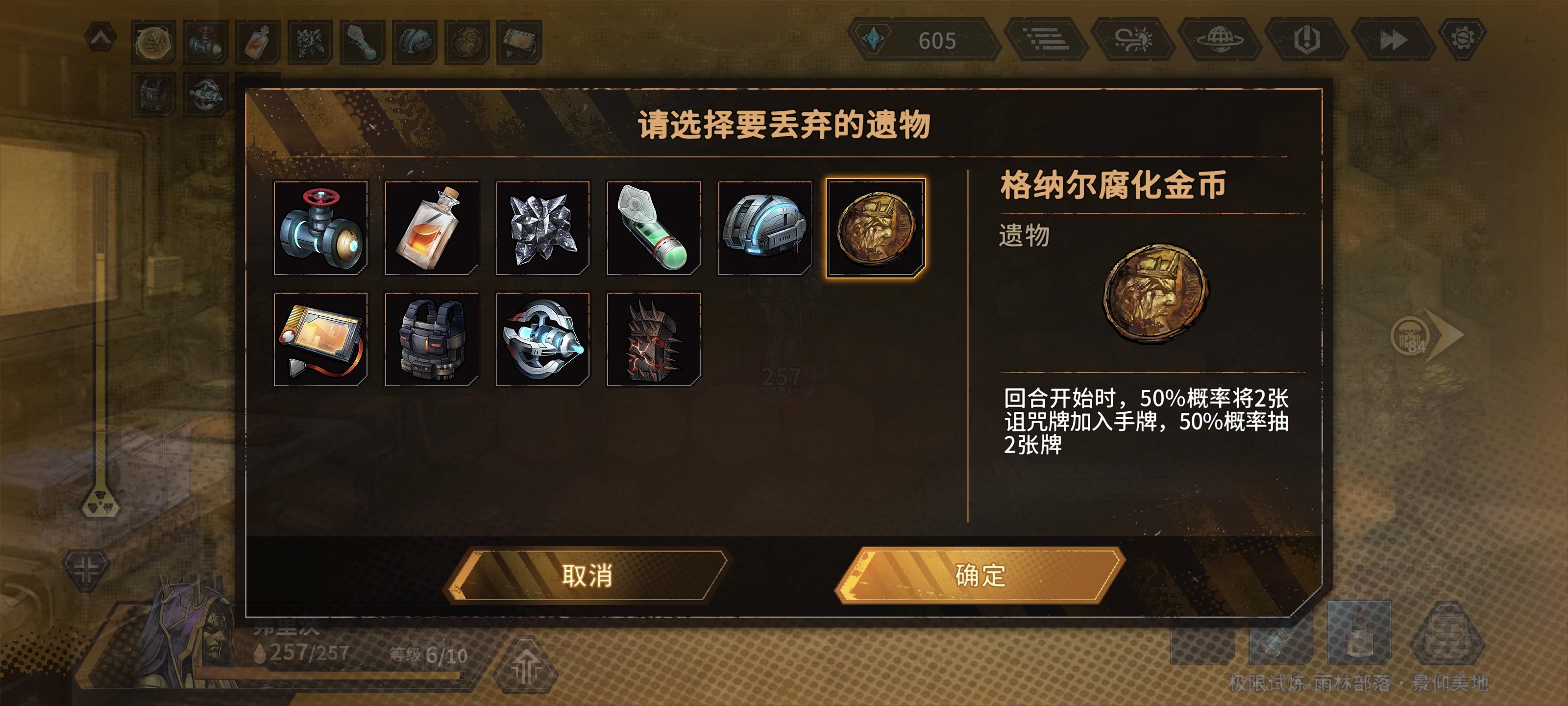1568x706 pixels.
Task: Select the tactical vest relic
Action: point(432,339)
